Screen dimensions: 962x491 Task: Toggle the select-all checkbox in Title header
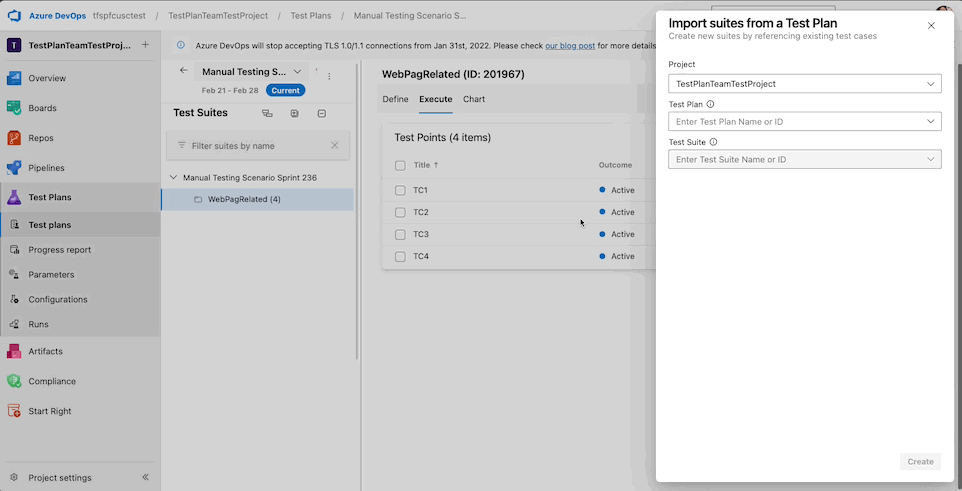[x=400, y=165]
